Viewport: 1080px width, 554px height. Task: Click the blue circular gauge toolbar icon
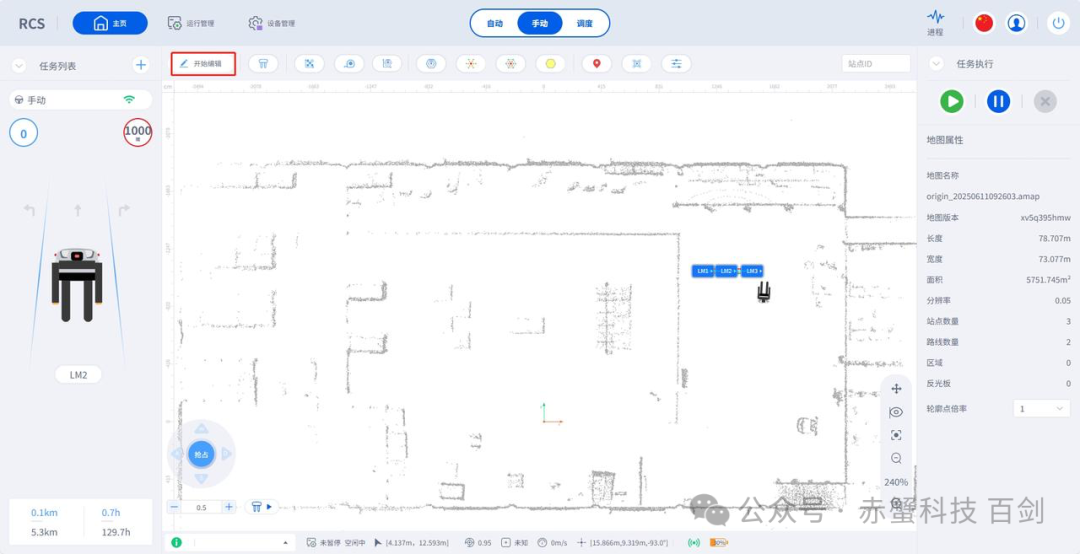[431, 64]
